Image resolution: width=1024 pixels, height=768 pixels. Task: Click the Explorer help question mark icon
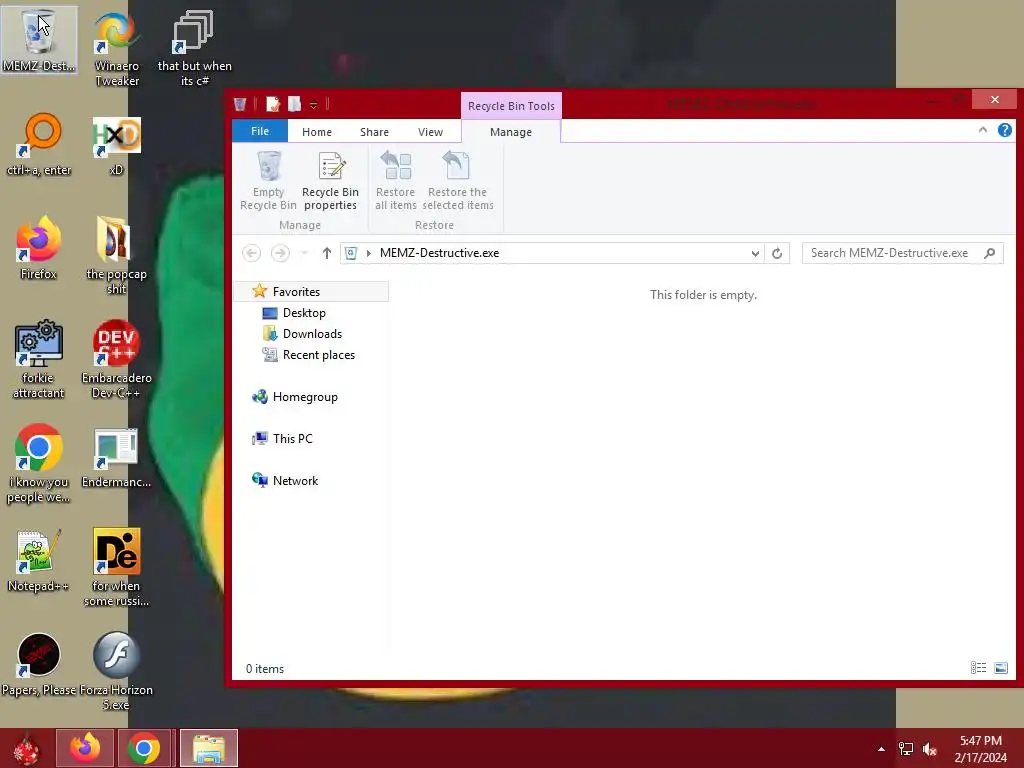(x=1004, y=130)
